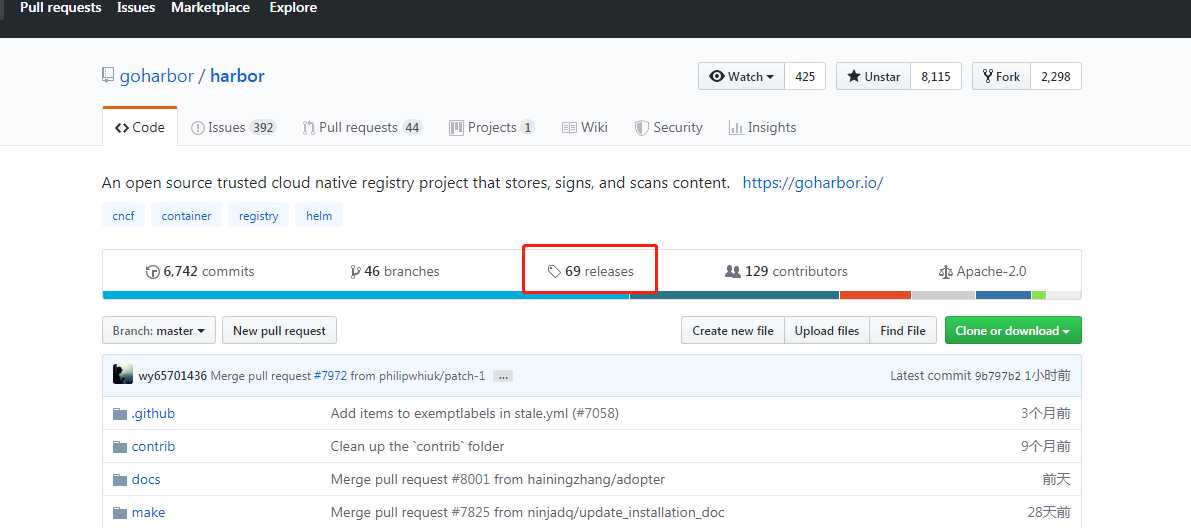1191x528 pixels.
Task: Click the eye icon in Watch button
Action: point(716,76)
